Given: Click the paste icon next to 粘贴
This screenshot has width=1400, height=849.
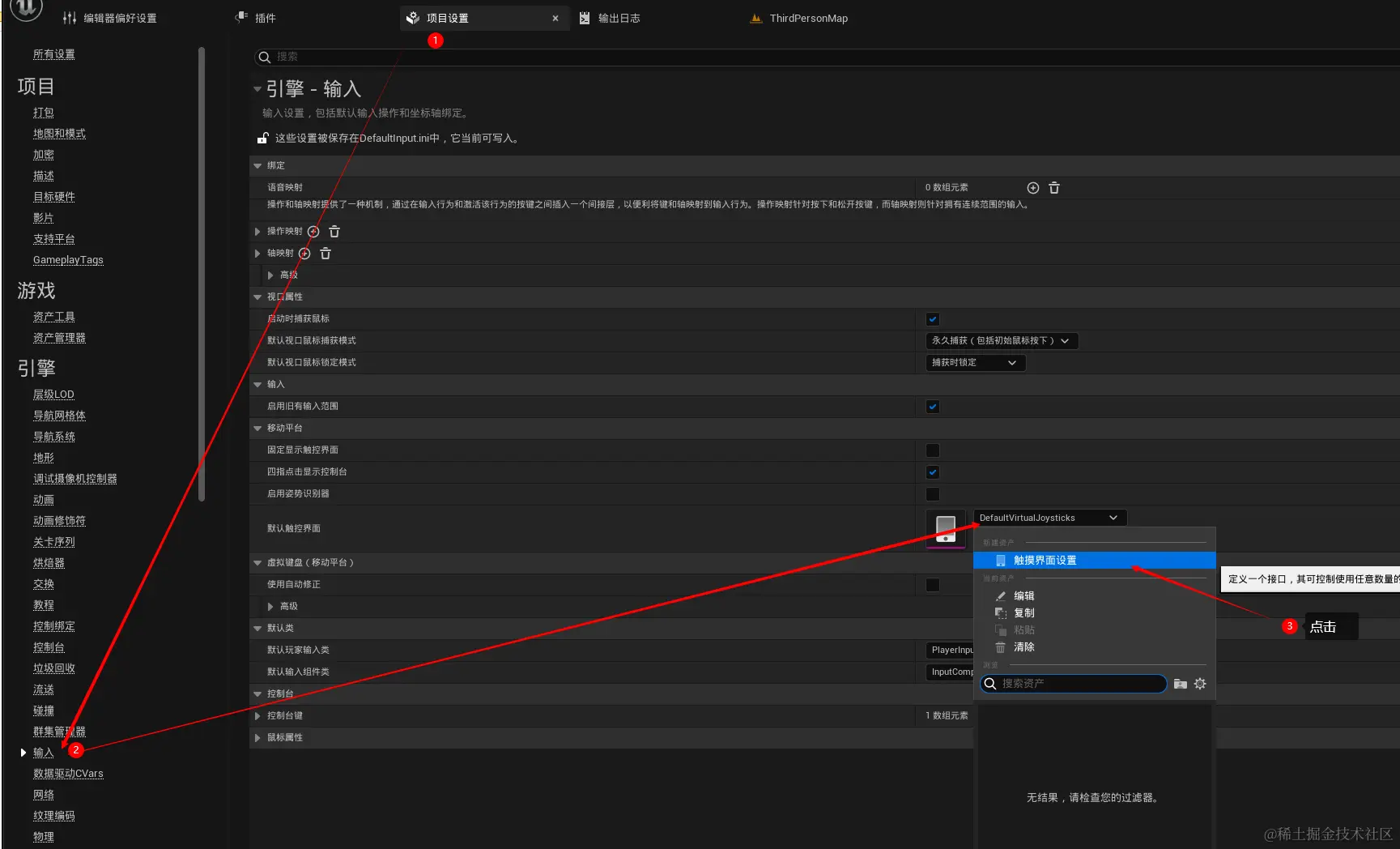Looking at the screenshot, I should click(x=1001, y=630).
